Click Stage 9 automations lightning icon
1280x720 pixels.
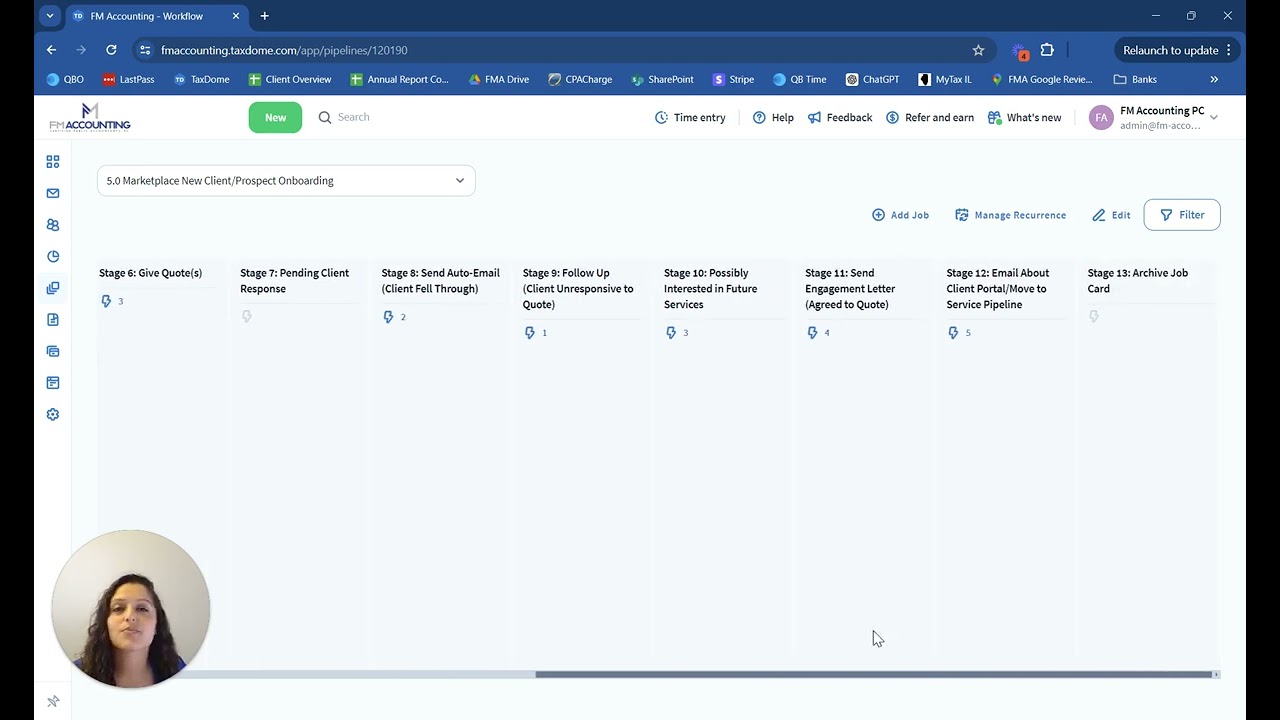pyautogui.click(x=530, y=333)
